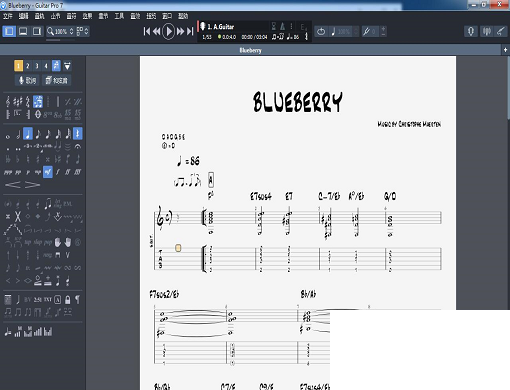Open a new tab with plus button
Screen dimensions: 510x390
click(x=505, y=50)
